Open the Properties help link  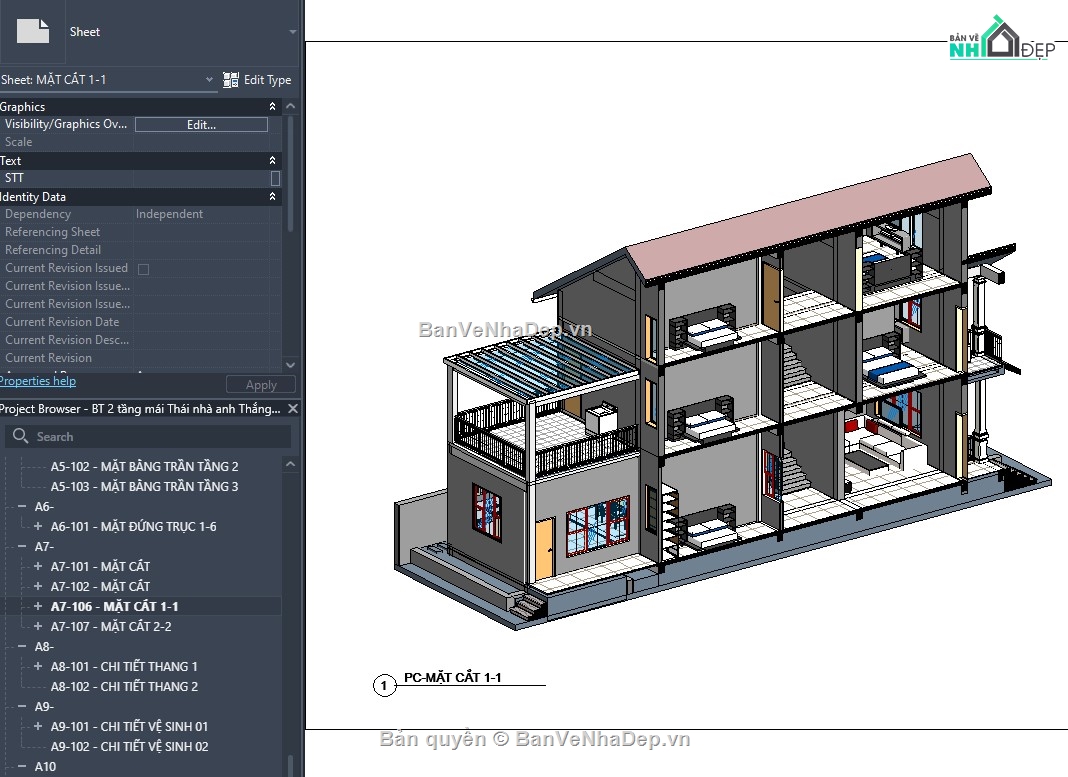[x=37, y=381]
